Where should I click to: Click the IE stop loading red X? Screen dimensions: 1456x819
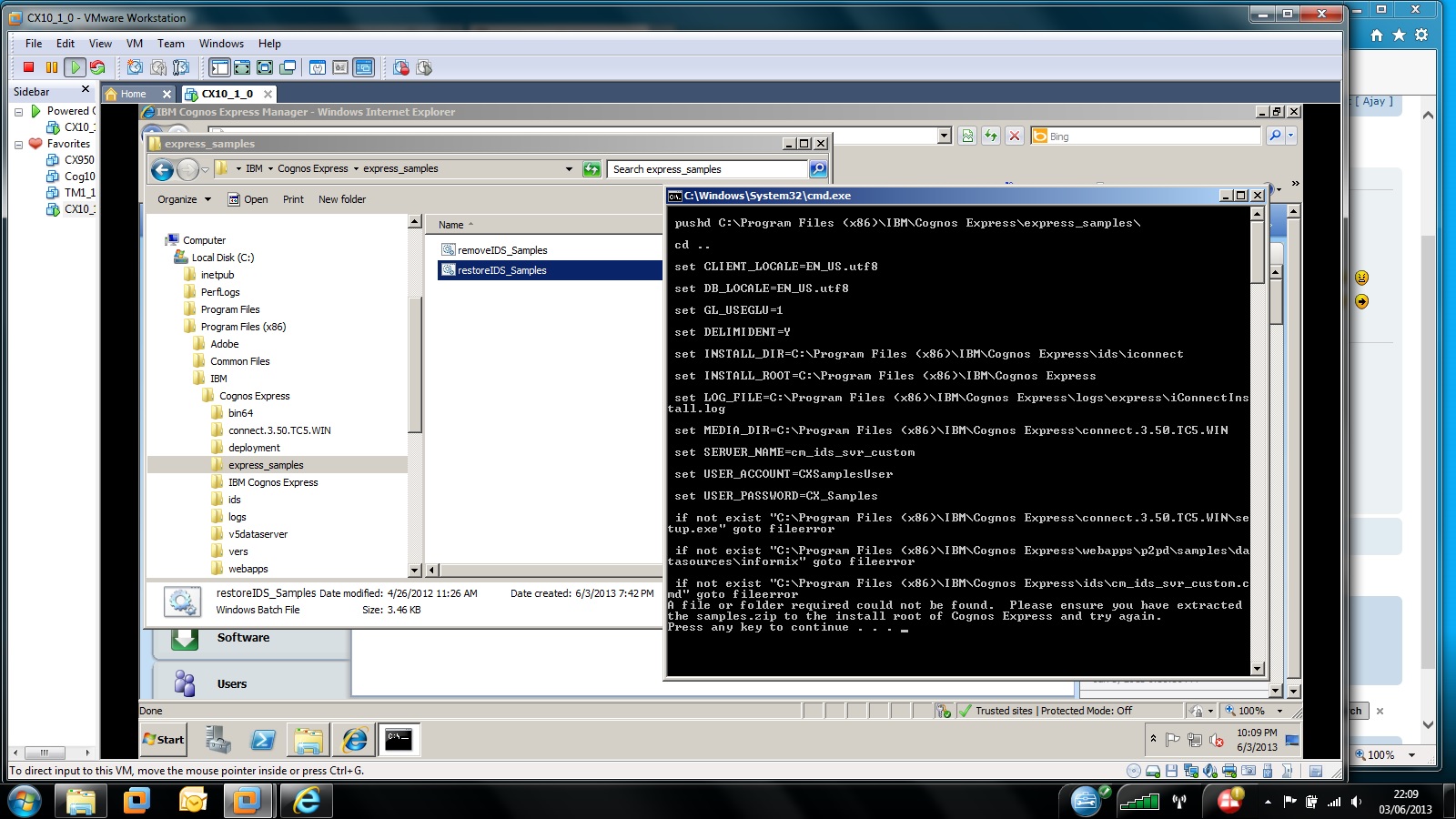1015,136
